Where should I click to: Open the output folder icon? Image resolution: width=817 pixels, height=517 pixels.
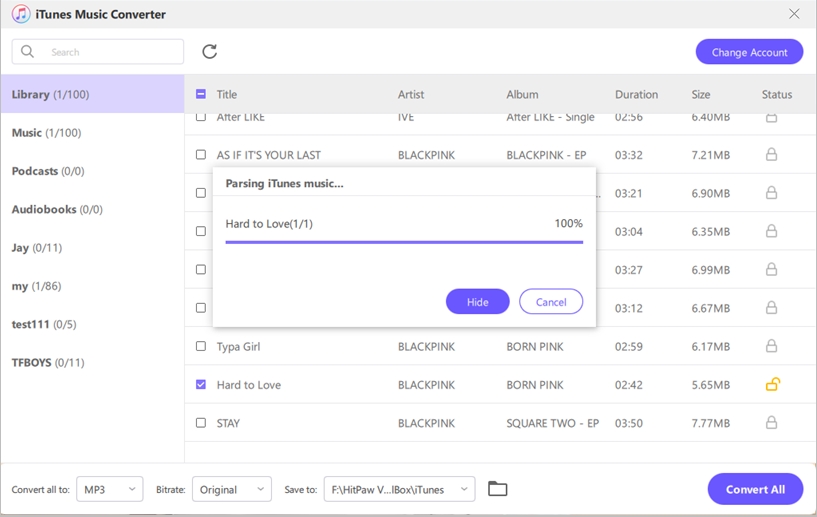[x=498, y=489]
